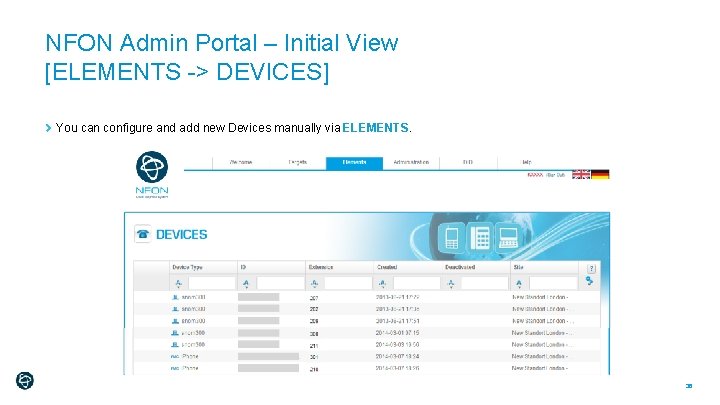
Task: Select extension value 209 in the table
Action: 314,321
